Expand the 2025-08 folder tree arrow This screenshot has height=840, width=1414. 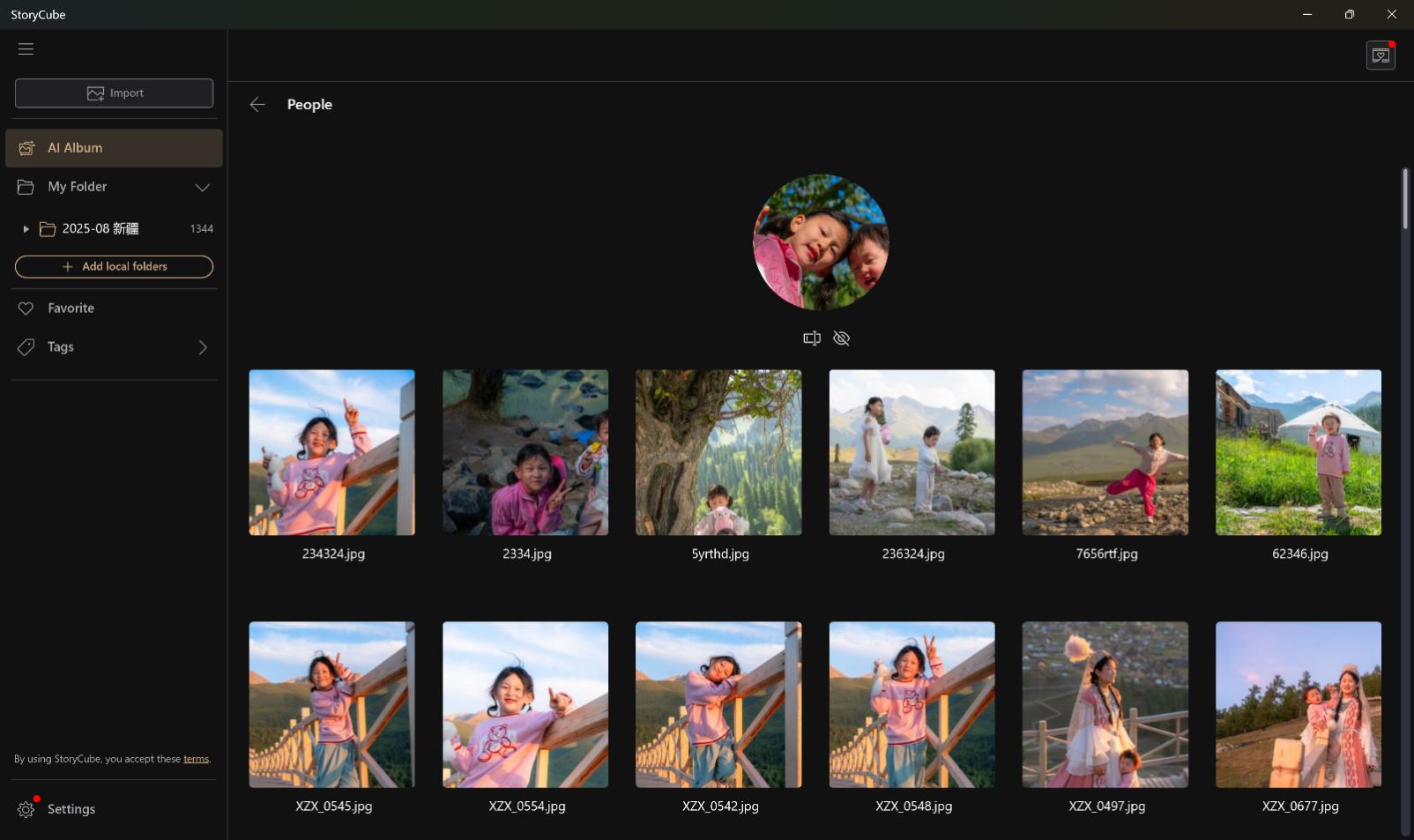26,229
